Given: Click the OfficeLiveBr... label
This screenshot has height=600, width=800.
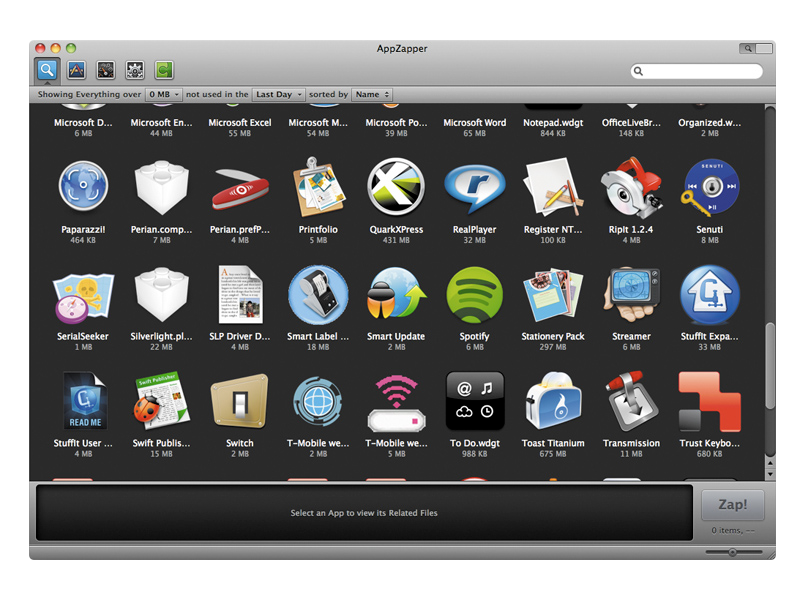Looking at the screenshot, I should [x=631, y=123].
